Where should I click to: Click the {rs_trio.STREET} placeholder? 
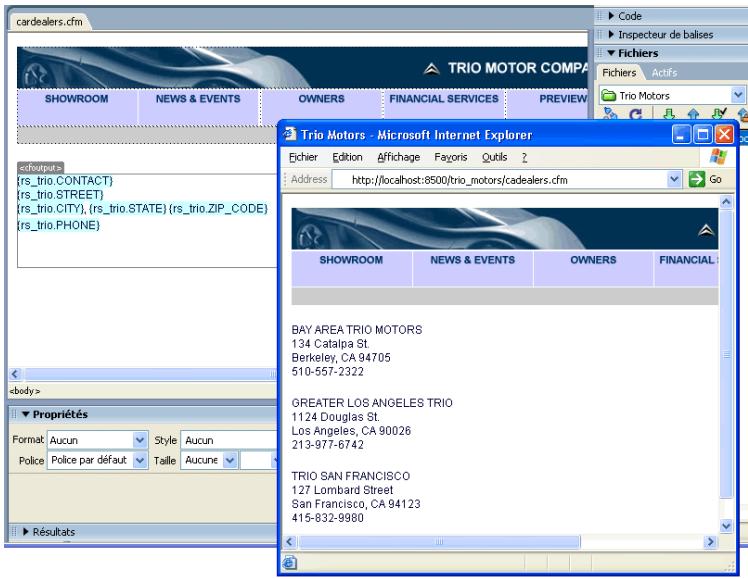click(x=60, y=195)
